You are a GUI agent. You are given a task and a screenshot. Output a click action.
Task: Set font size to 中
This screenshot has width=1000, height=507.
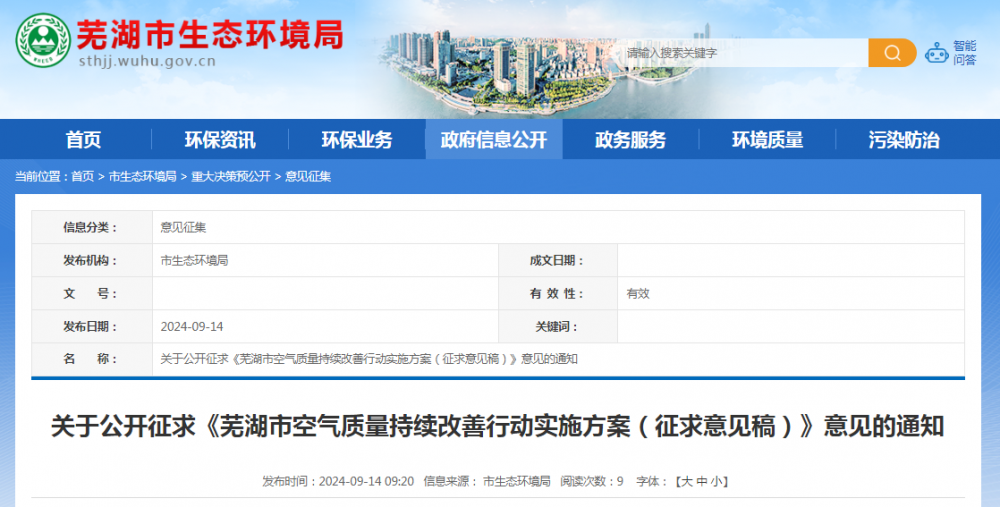pos(701,481)
